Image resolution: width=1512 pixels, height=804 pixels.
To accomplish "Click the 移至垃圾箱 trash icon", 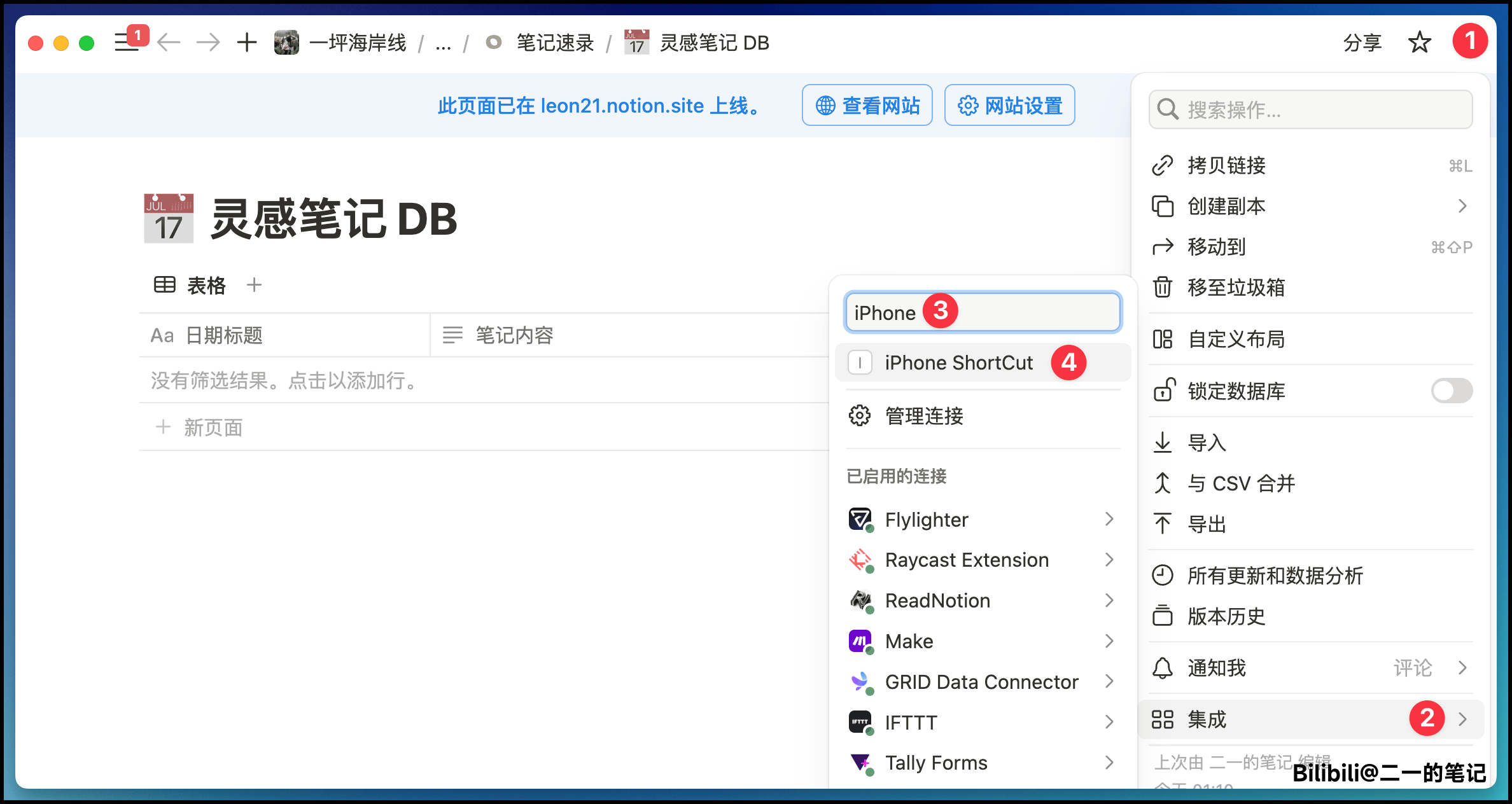I will pos(1163,288).
